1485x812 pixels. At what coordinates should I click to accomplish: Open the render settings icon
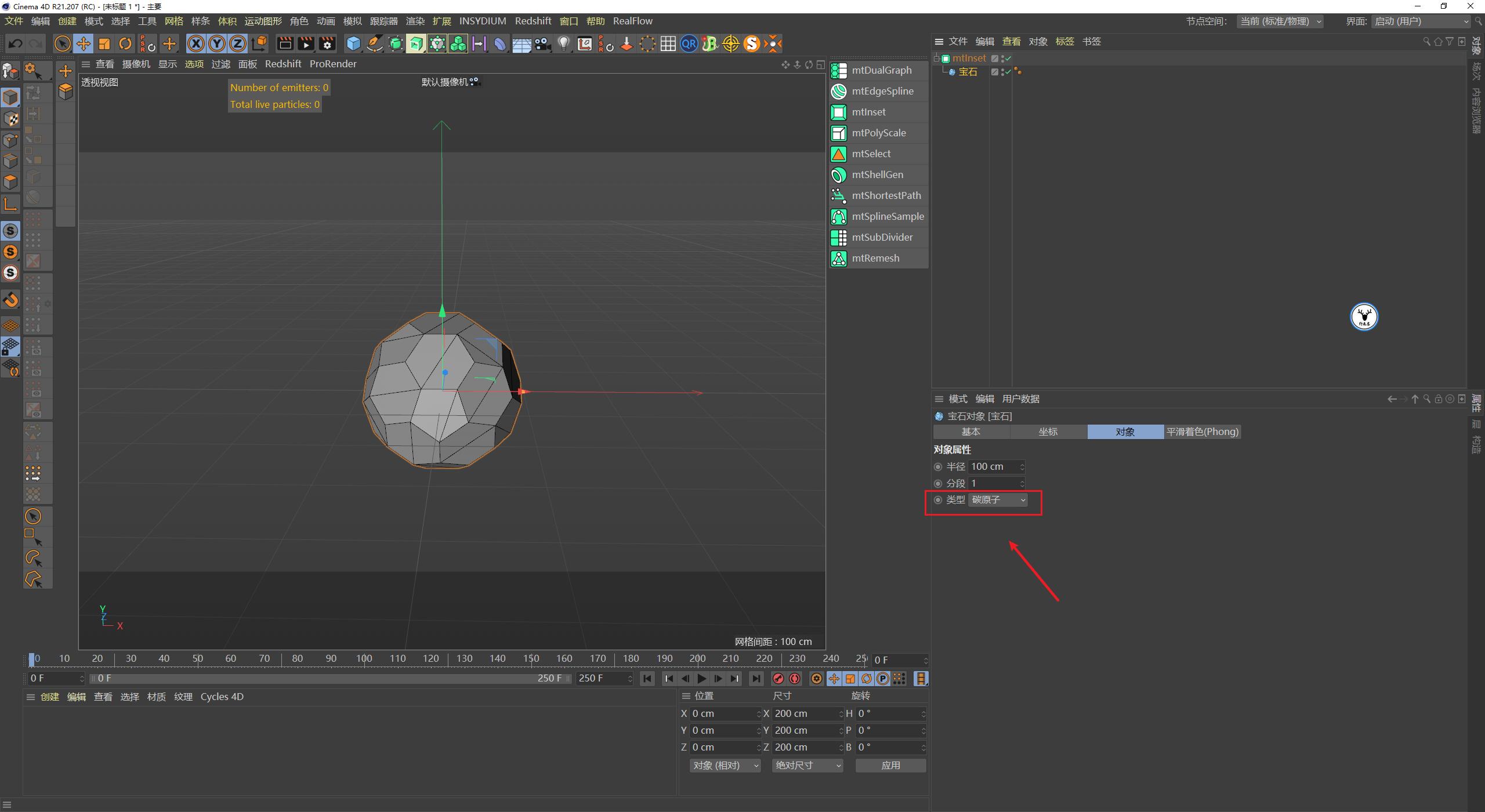(x=327, y=43)
